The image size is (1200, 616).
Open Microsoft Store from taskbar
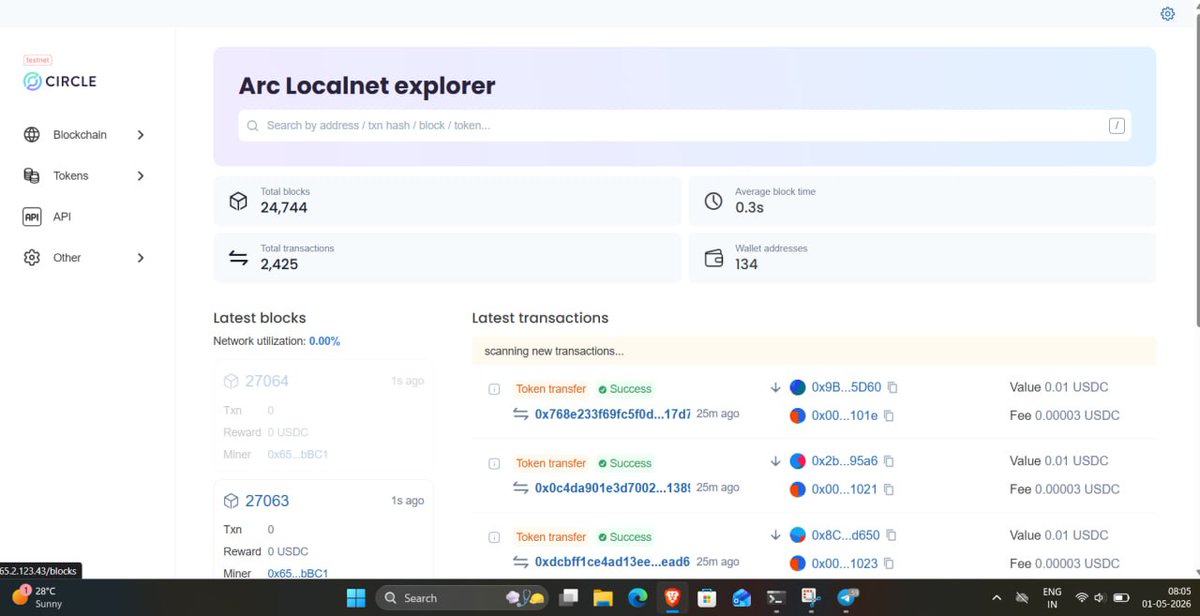(707, 598)
